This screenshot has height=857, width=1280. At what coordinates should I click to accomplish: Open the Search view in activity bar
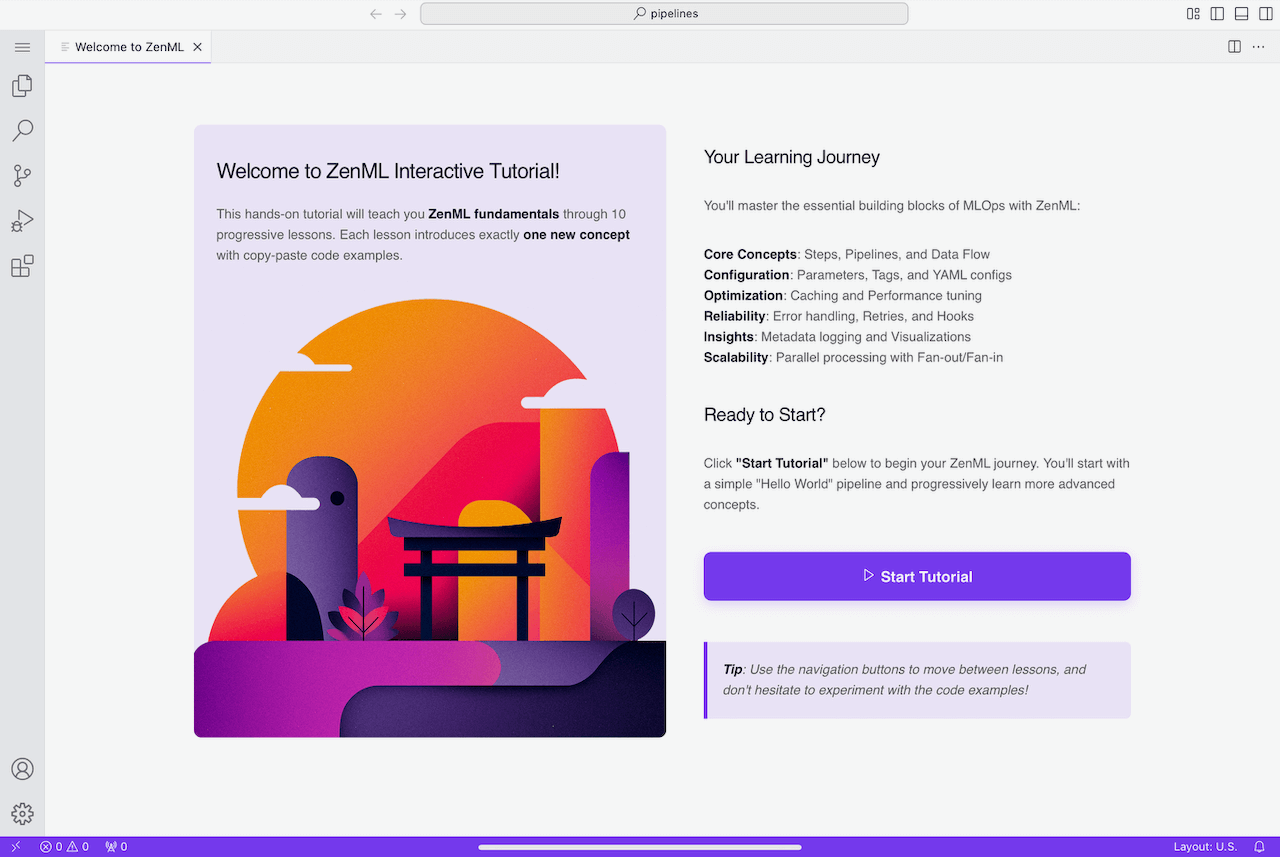(x=22, y=131)
